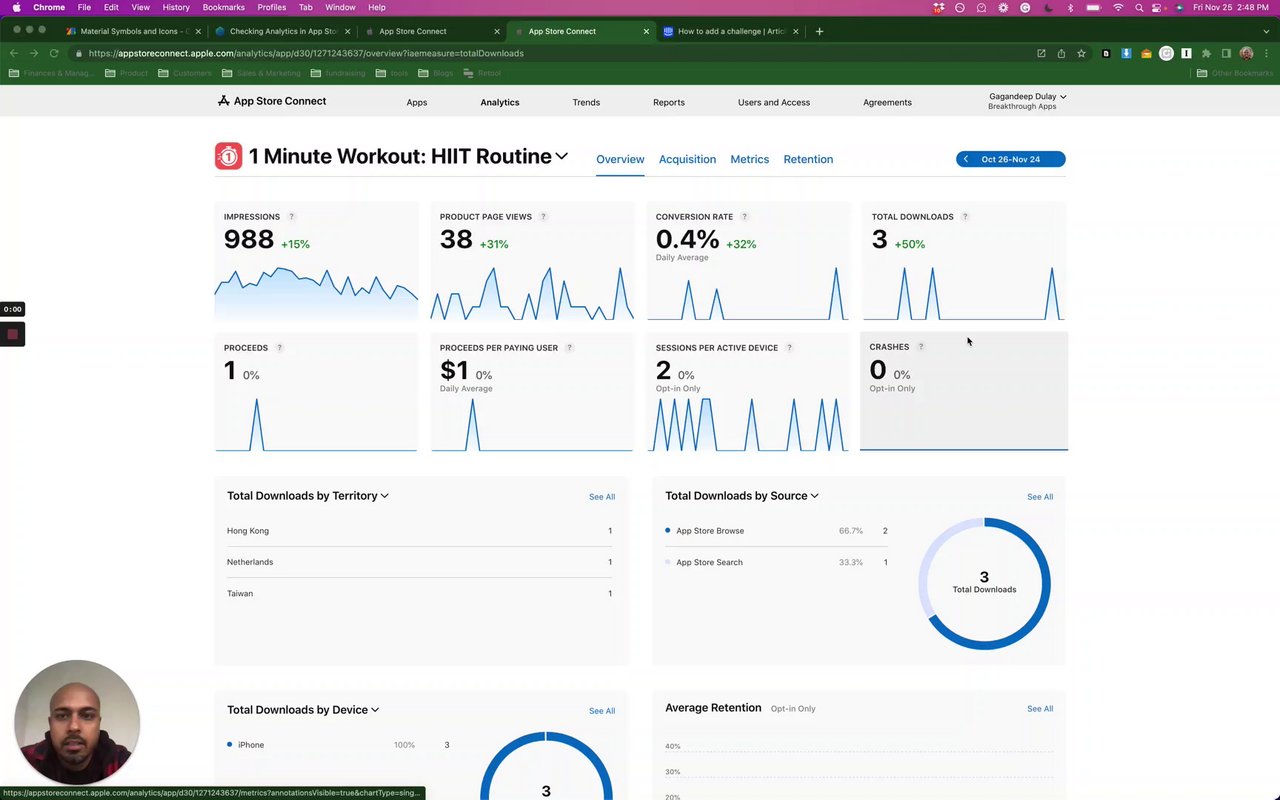Open the Chrome History menu
The width and height of the screenshot is (1280, 800).
[176, 7]
